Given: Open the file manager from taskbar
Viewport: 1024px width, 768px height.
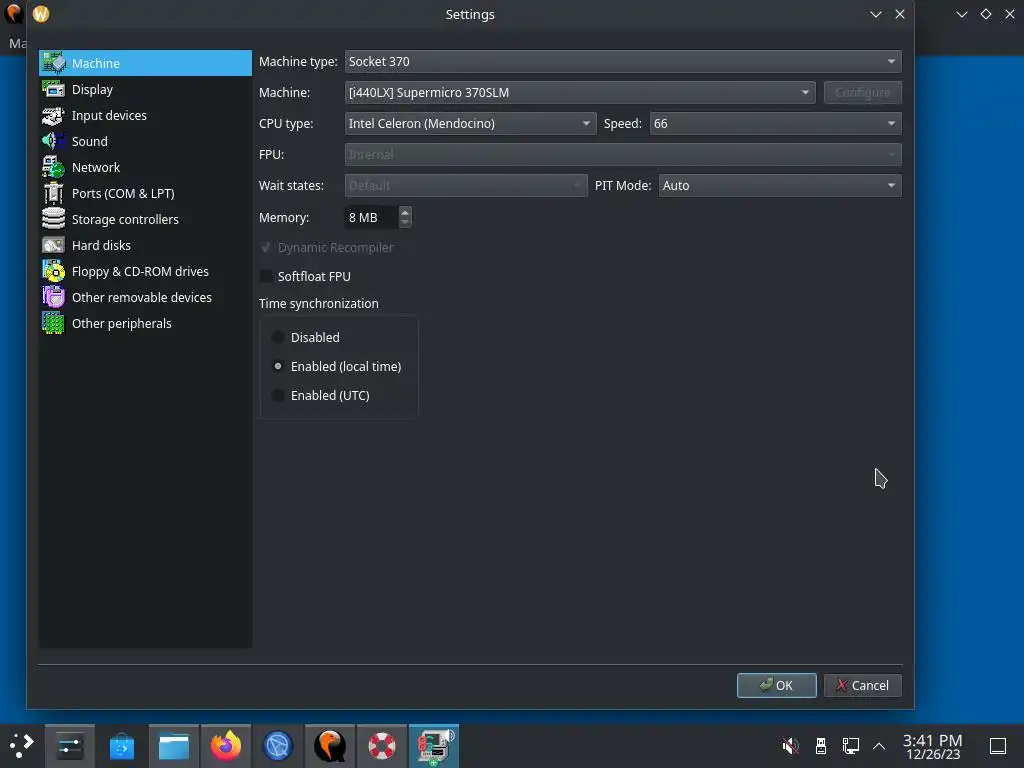Looking at the screenshot, I should [x=174, y=746].
